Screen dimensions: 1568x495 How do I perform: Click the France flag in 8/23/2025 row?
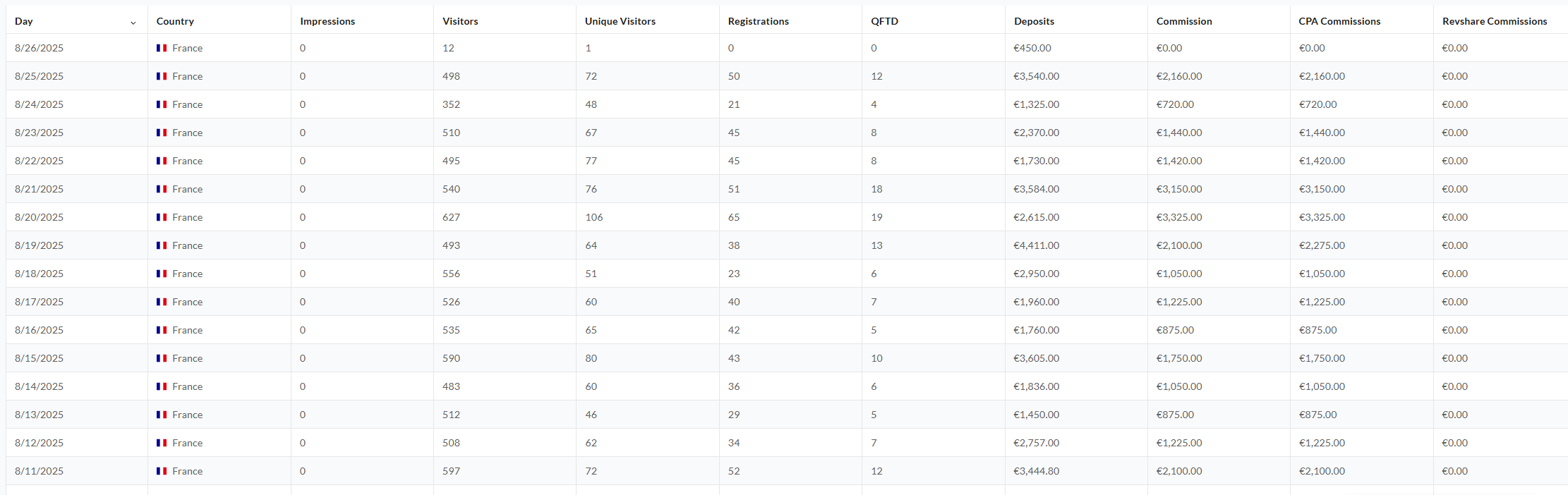pos(162,133)
